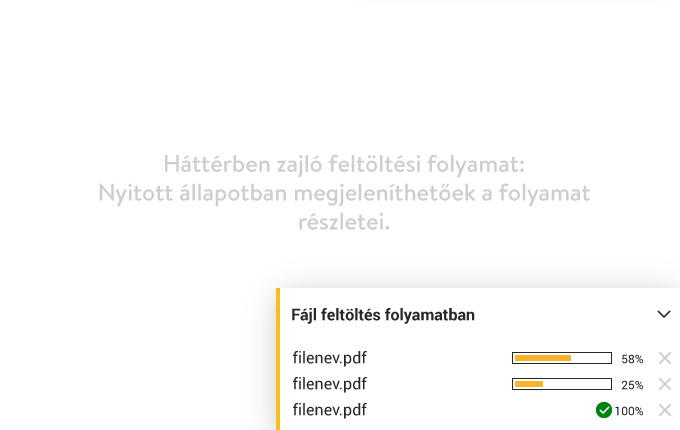Click the orange filled part of the 58% bar
The width and height of the screenshot is (680, 430).
tap(543, 358)
